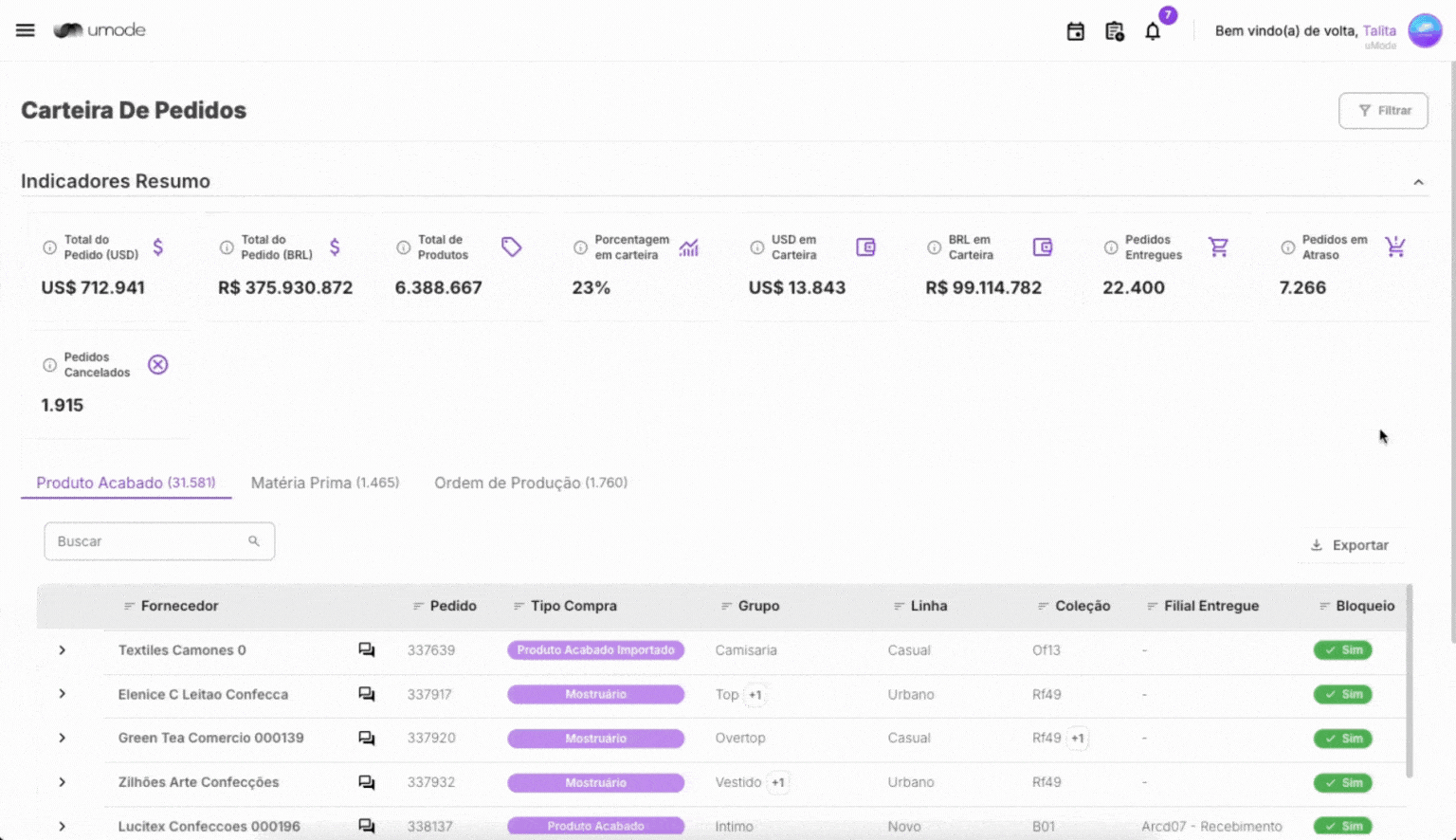Image resolution: width=1456 pixels, height=840 pixels.
Task: Sort by the Linha column header
Action: point(920,606)
